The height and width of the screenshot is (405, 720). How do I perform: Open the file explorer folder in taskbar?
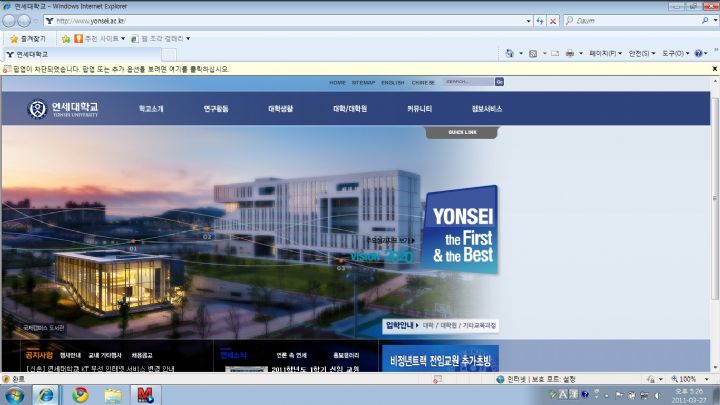coord(113,395)
